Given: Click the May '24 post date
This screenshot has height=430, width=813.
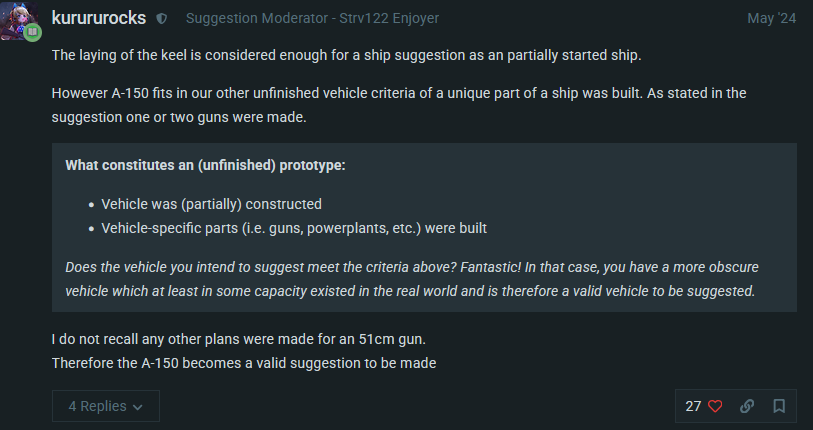Looking at the screenshot, I should pyautogui.click(x=772, y=19).
